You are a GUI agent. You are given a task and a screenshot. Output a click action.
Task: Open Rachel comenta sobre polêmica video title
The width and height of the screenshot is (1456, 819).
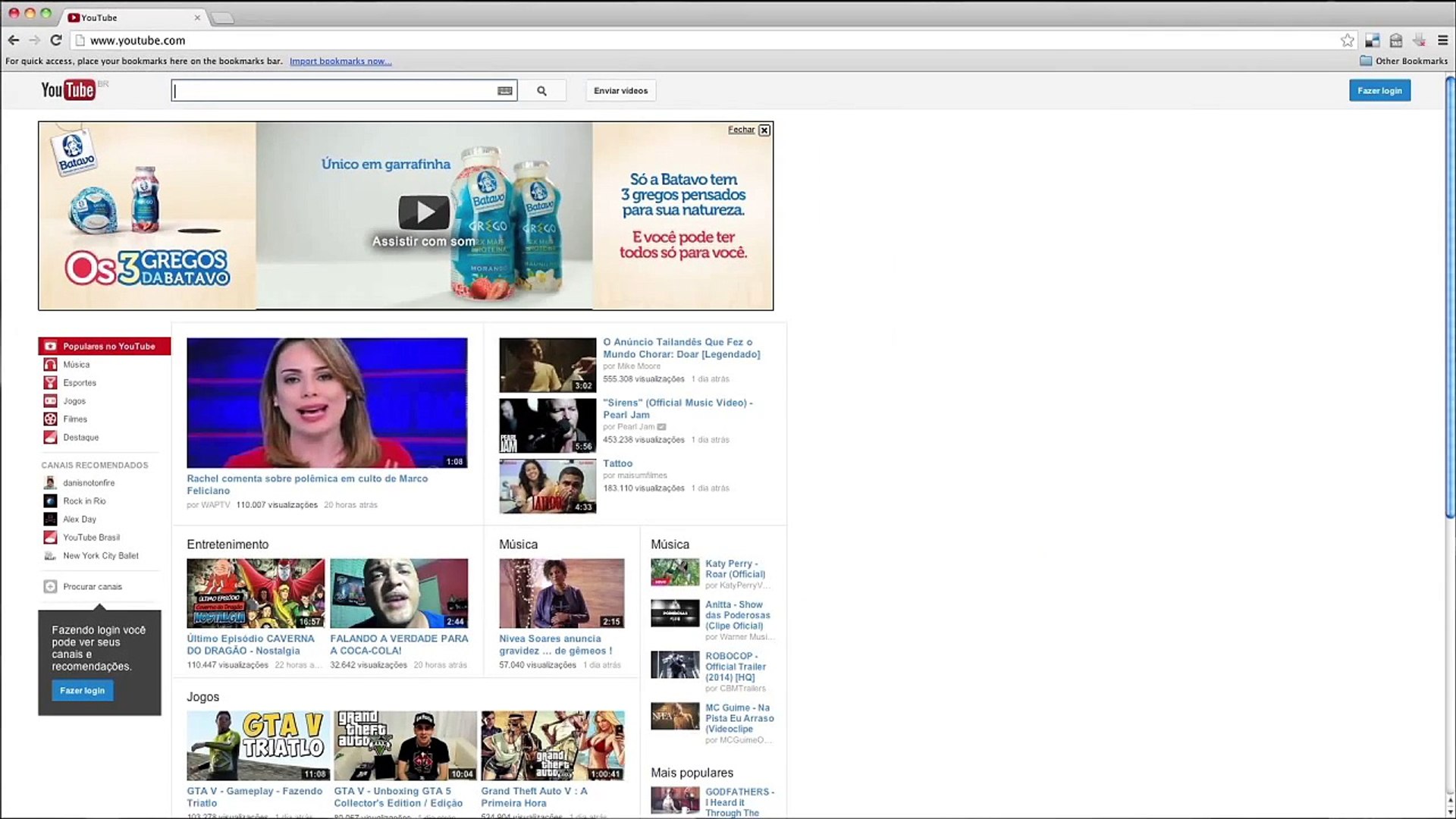pyautogui.click(x=307, y=485)
